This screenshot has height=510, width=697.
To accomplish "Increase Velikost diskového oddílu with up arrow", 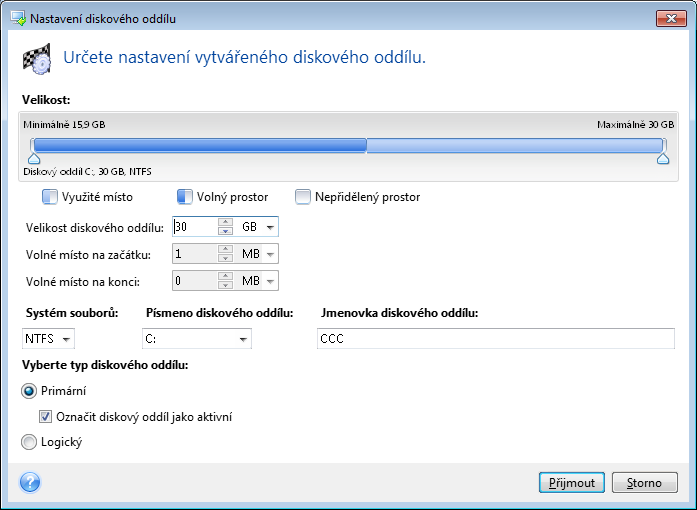I will 226,222.
